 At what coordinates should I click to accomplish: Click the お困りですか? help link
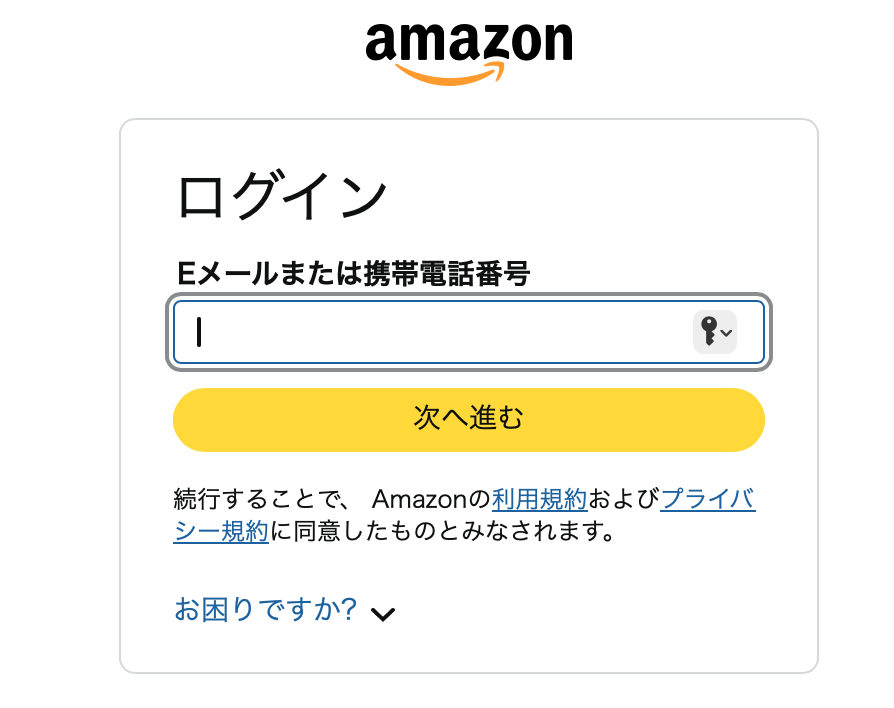pyautogui.click(x=266, y=609)
